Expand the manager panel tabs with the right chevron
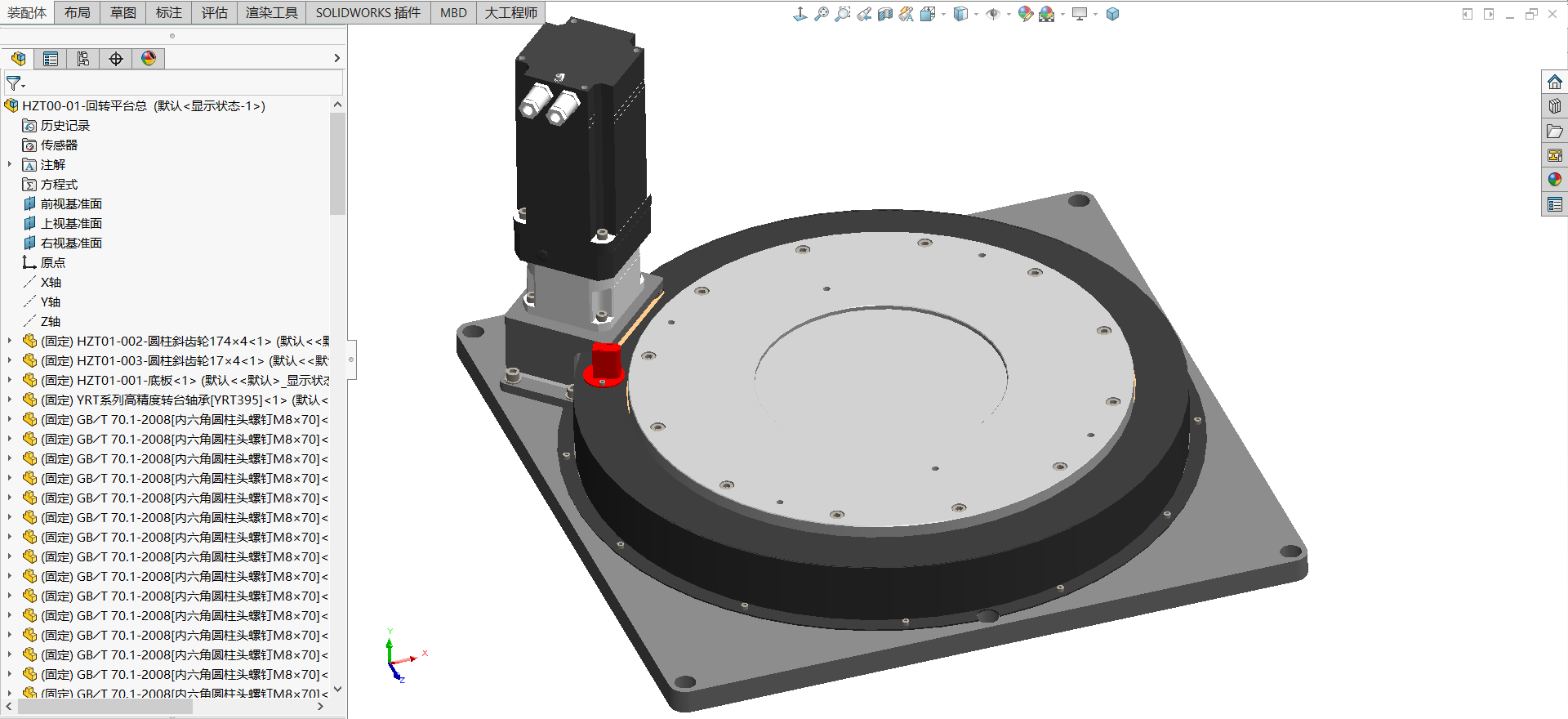 (336, 58)
